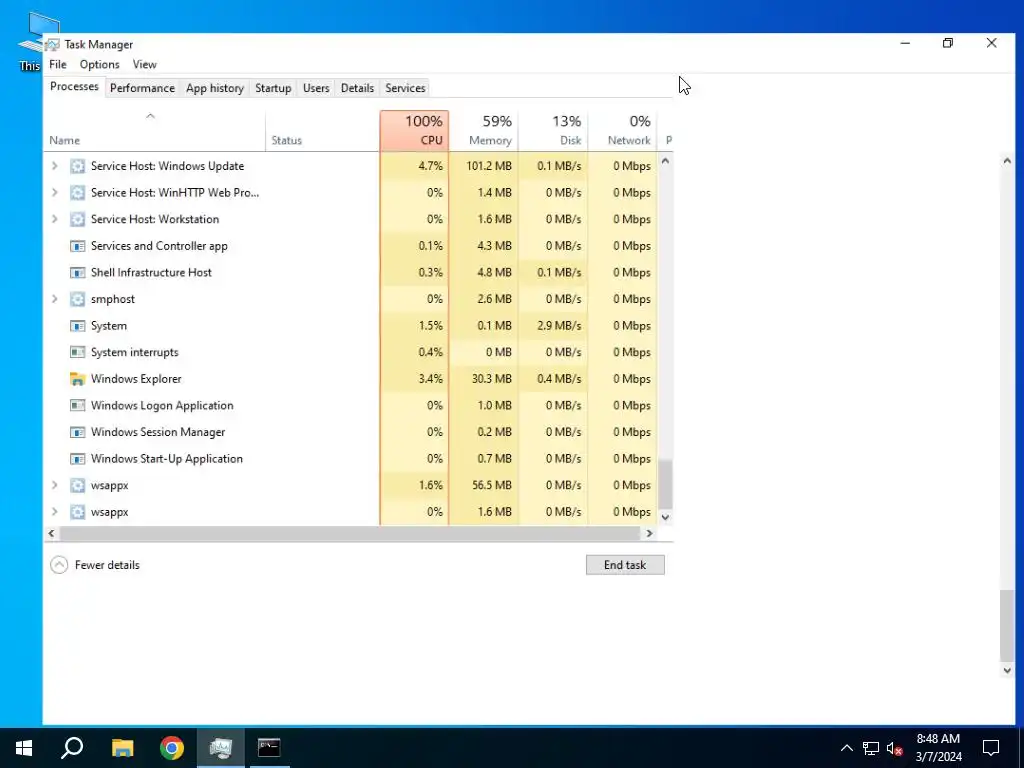
Task: Open the network status tray icon
Action: (871, 748)
